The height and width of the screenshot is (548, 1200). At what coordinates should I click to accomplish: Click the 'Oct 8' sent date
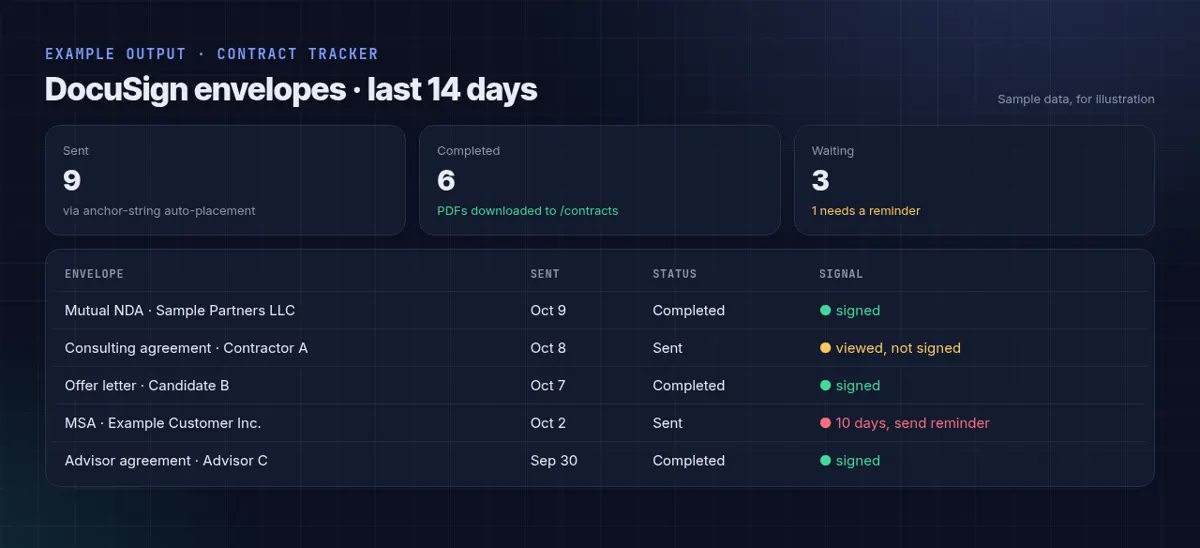coord(548,348)
